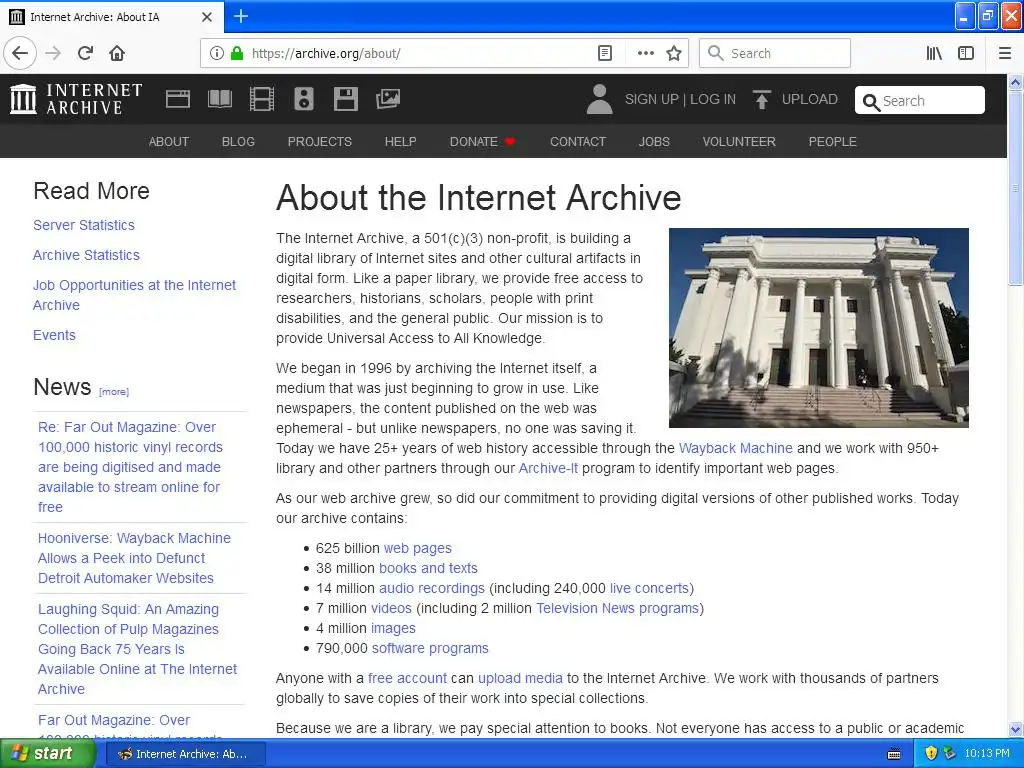Open the Video film strip icon
Viewport: 1024px width, 768px height.
pos(262,99)
